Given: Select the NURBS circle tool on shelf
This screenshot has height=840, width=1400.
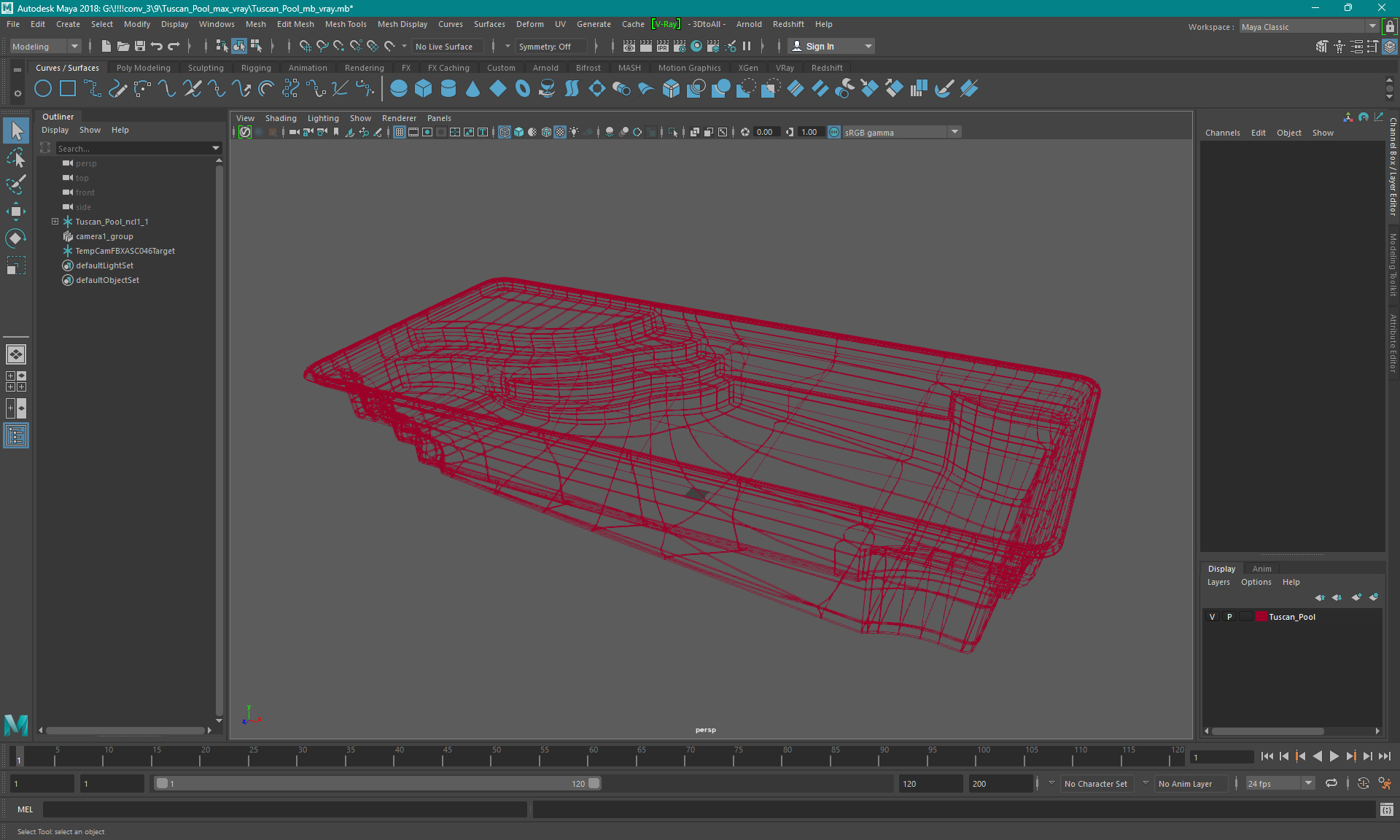Looking at the screenshot, I should (x=43, y=89).
